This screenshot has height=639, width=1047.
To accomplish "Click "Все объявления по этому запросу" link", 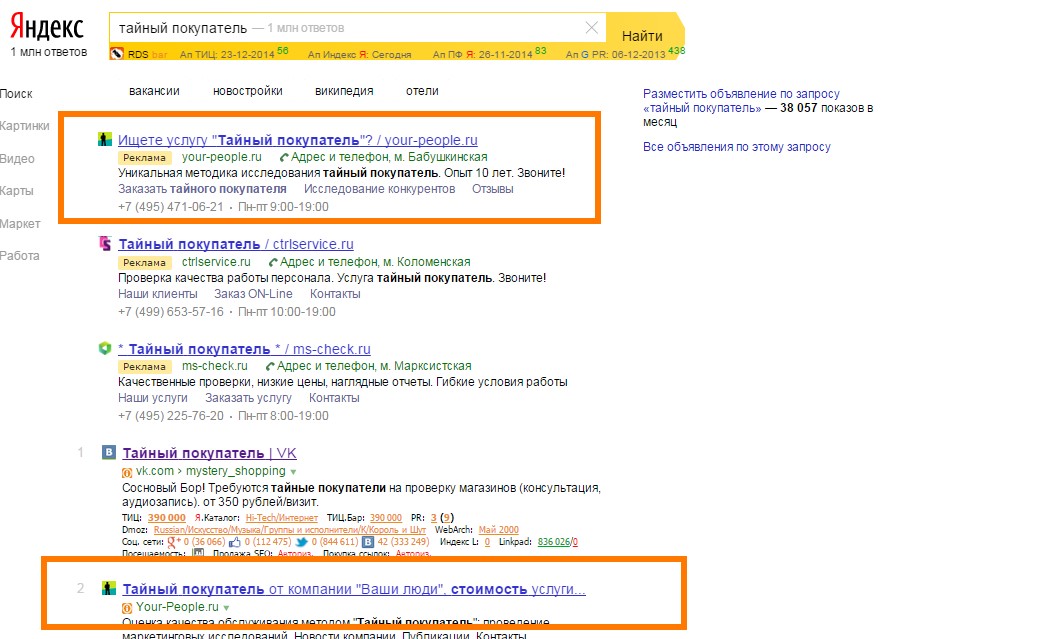I will (737, 147).
